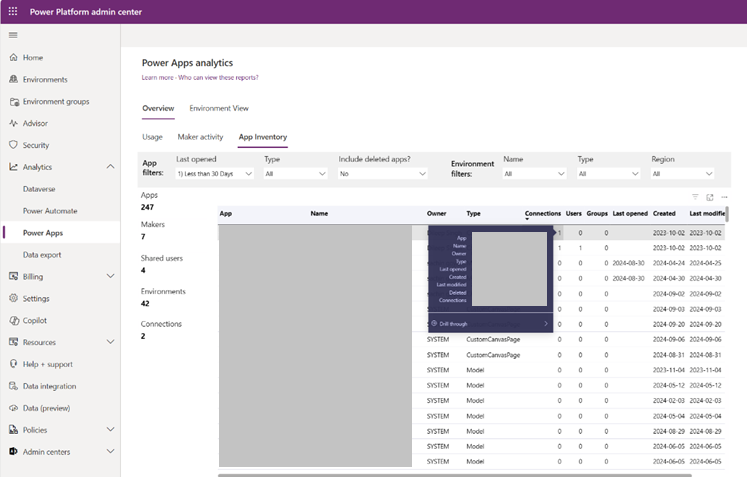This screenshot has width=747, height=477.
Task: Click the Environments icon in sidebar
Action: [x=13, y=79]
